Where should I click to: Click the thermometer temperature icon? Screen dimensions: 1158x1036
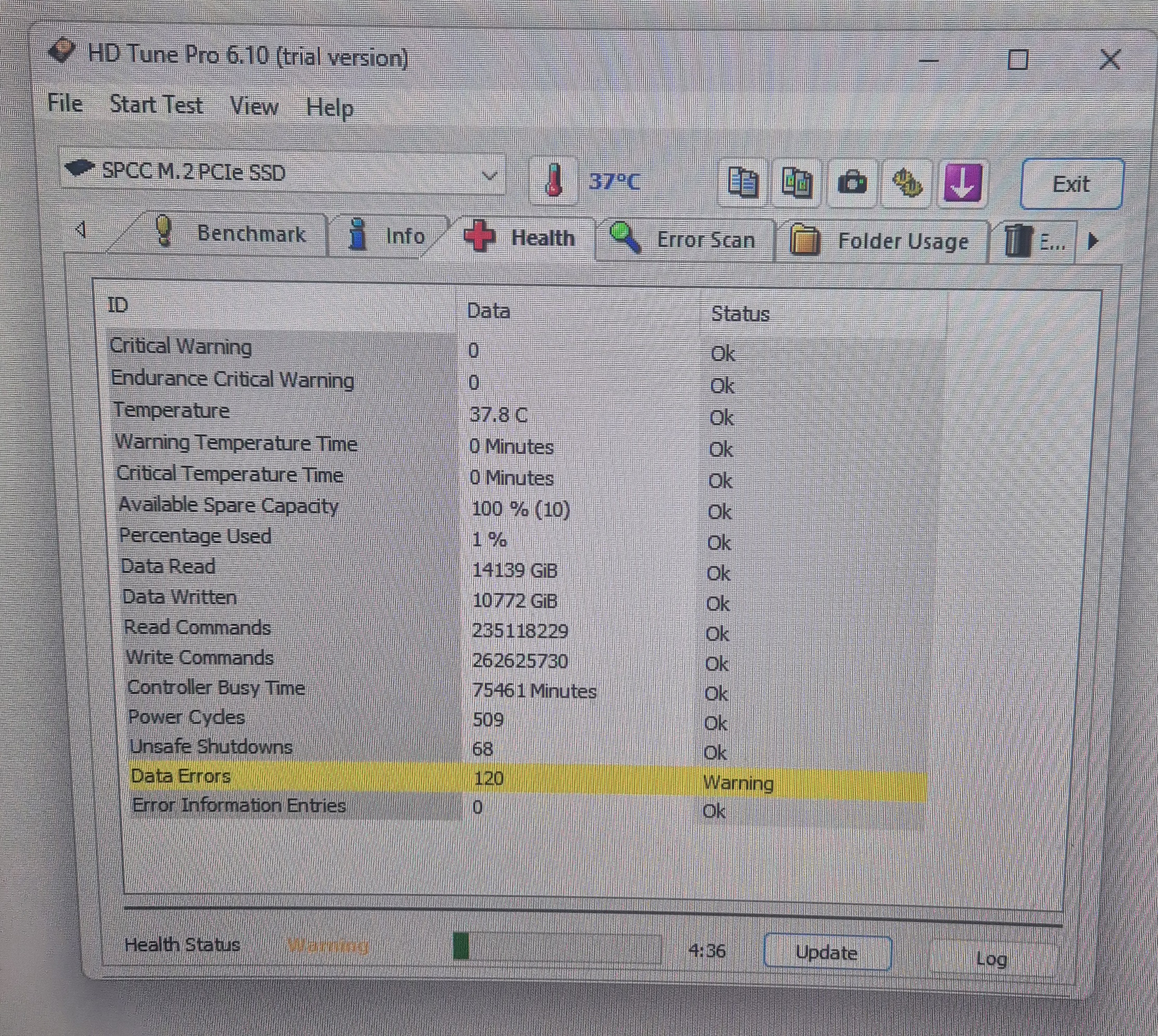point(554,180)
